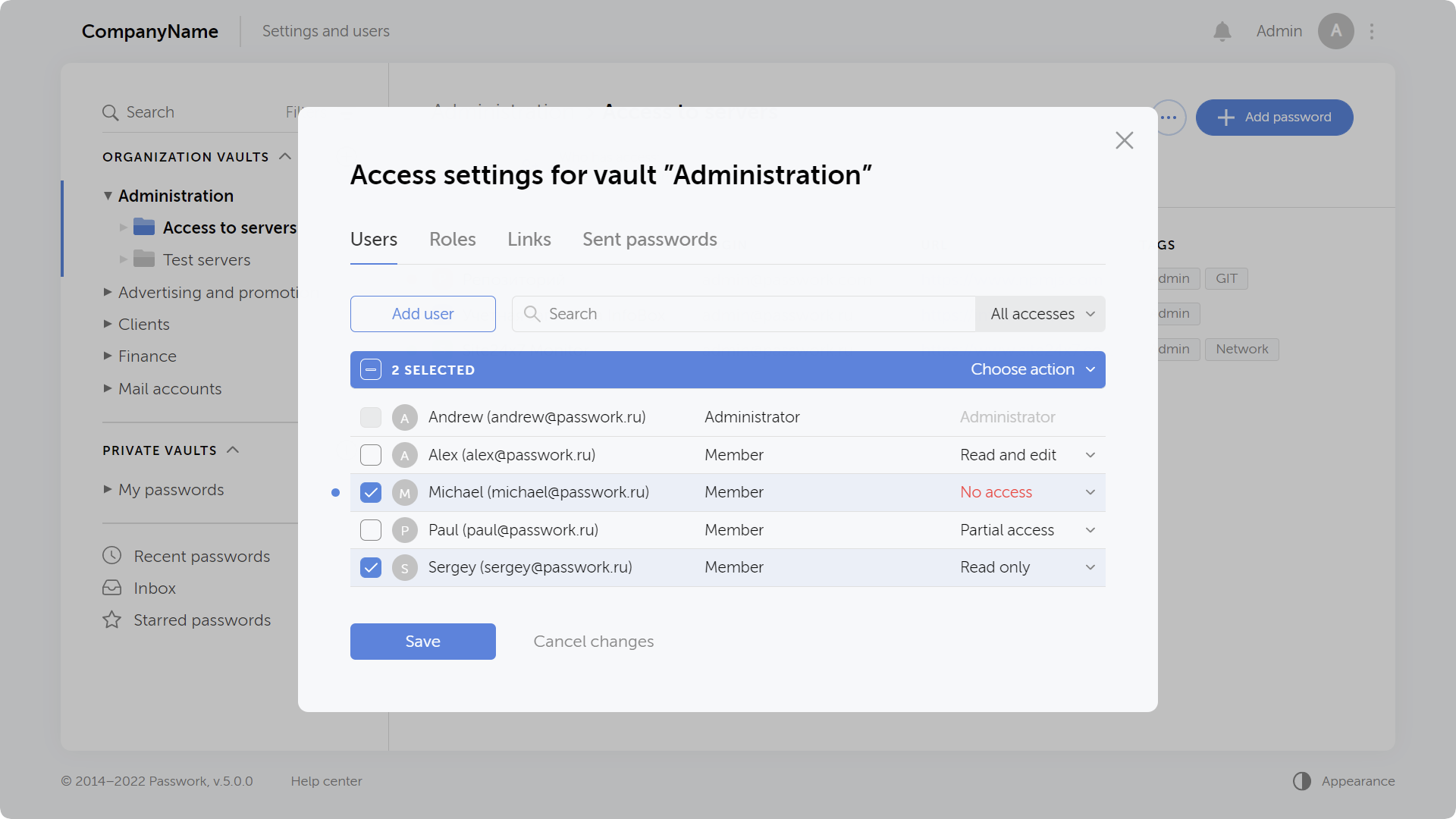This screenshot has width=1456, height=819.
Task: Close the access settings dialog
Action: pyautogui.click(x=1124, y=140)
